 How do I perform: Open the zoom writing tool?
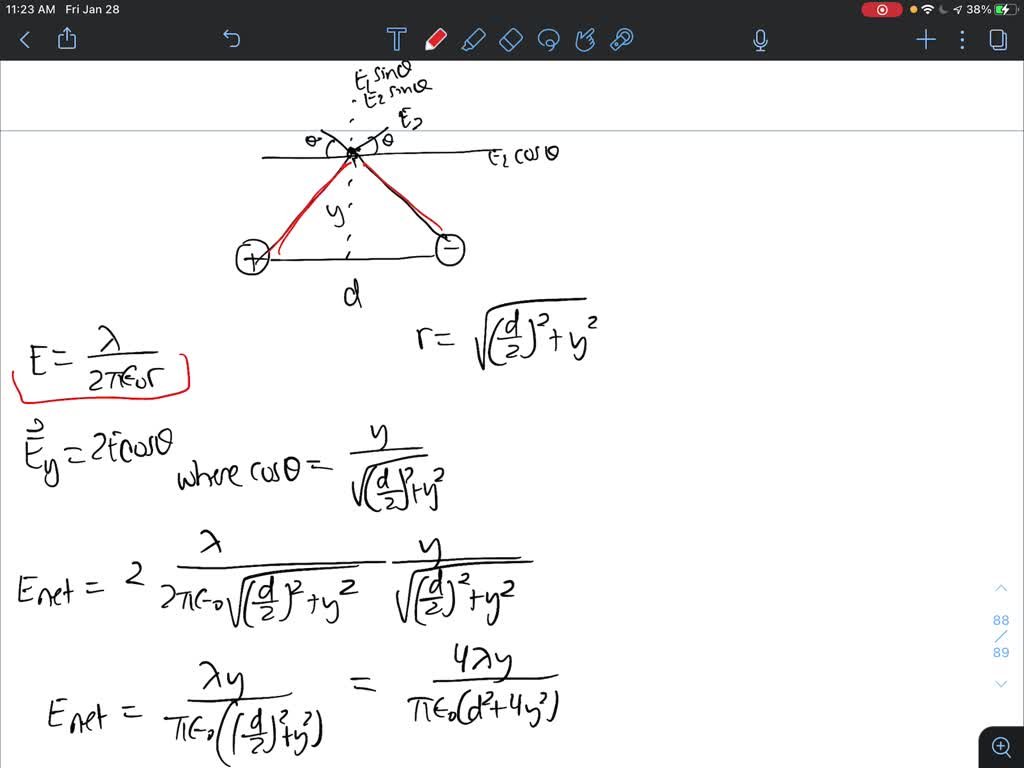tap(621, 39)
